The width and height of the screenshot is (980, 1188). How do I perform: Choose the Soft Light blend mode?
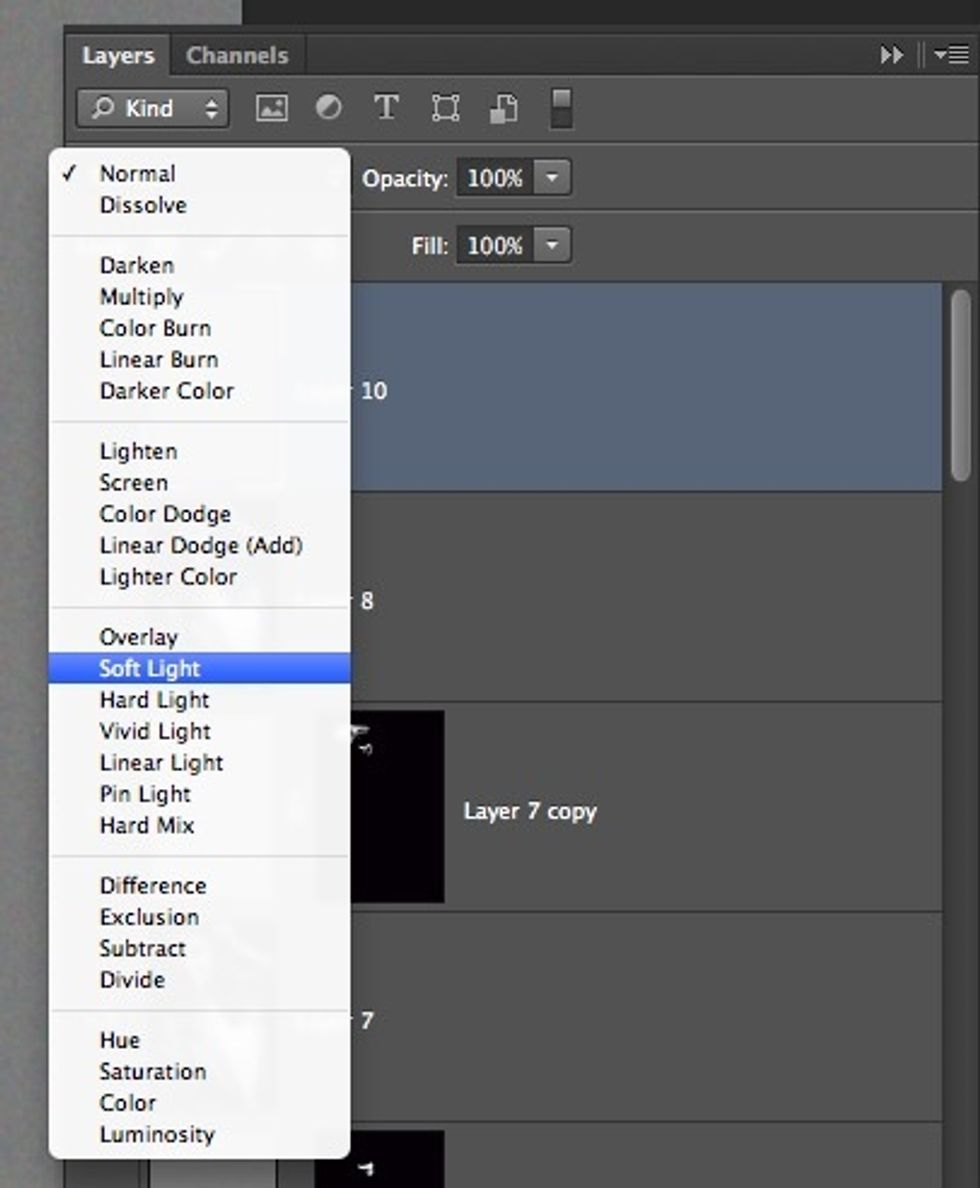tap(148, 668)
